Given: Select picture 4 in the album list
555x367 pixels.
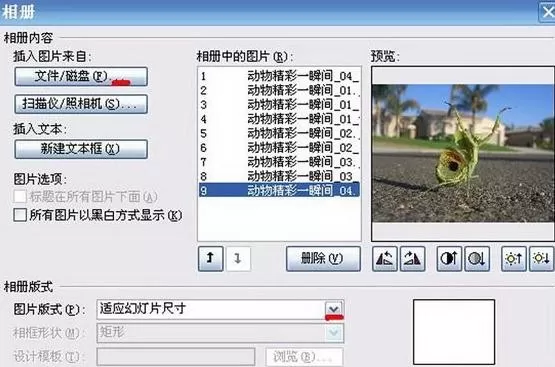Looking at the screenshot, I should coord(279,119).
